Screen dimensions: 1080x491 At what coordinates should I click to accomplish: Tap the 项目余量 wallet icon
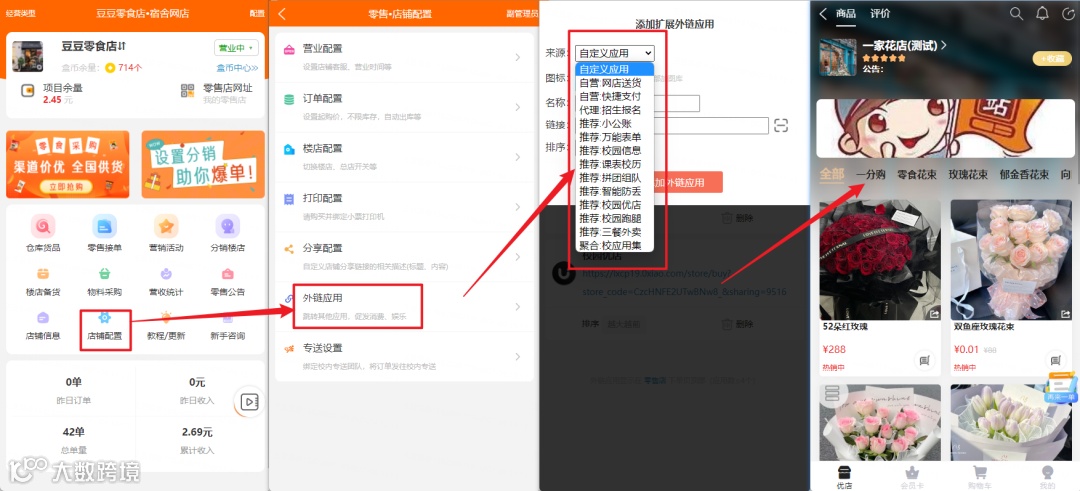pos(28,90)
